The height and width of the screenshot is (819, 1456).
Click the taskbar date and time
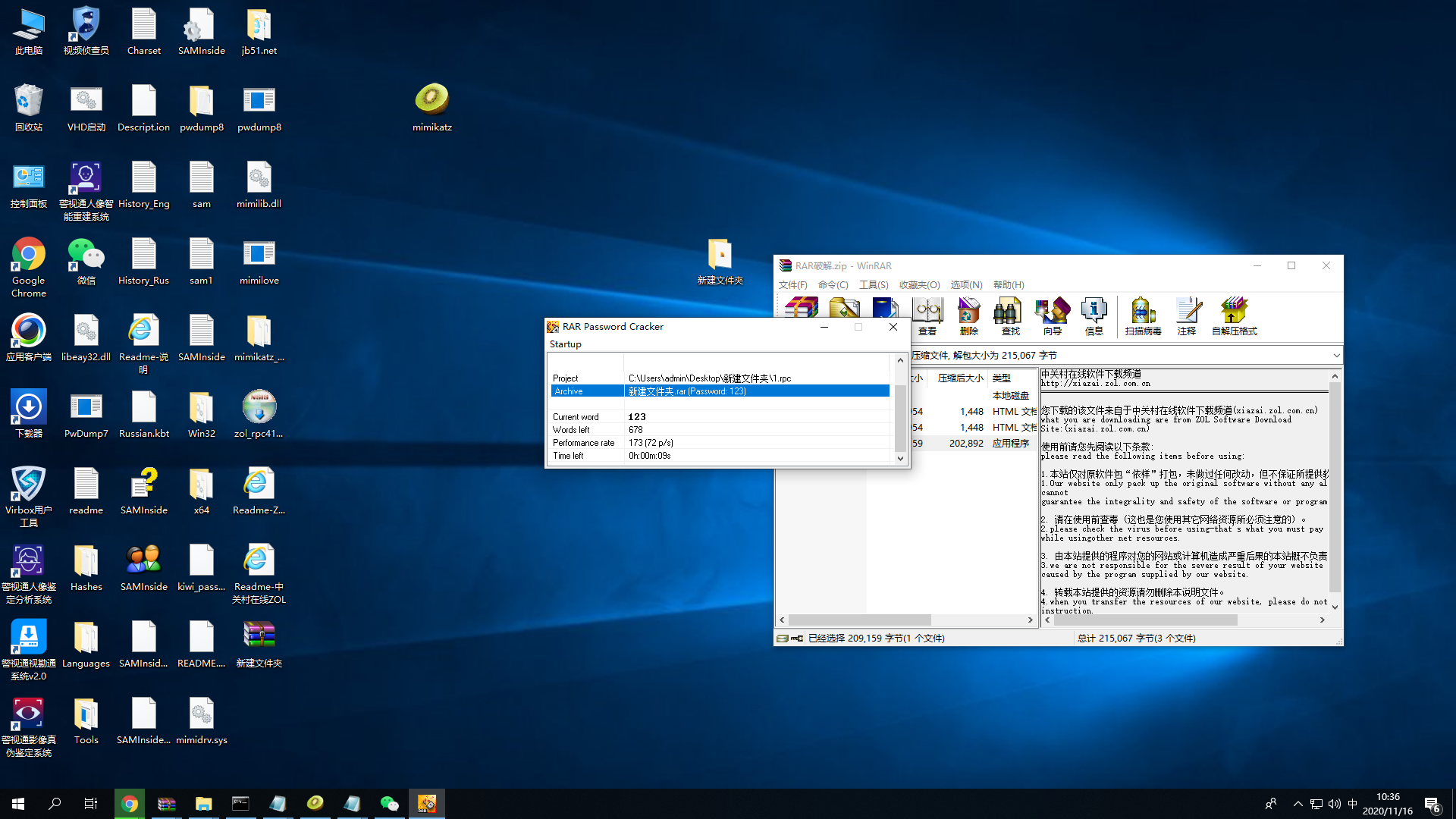(x=1387, y=804)
